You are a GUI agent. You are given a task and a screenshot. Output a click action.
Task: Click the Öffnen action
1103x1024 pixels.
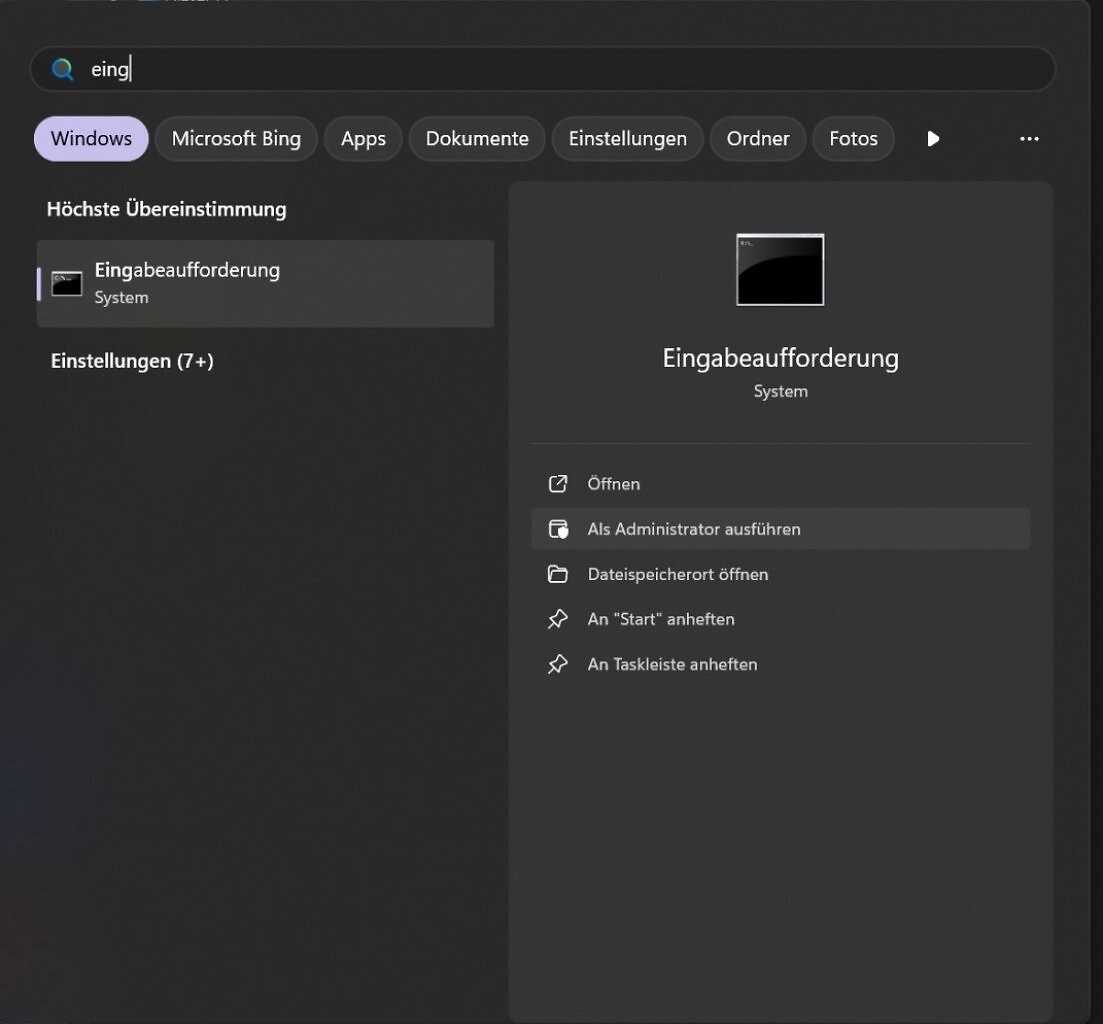click(781, 484)
